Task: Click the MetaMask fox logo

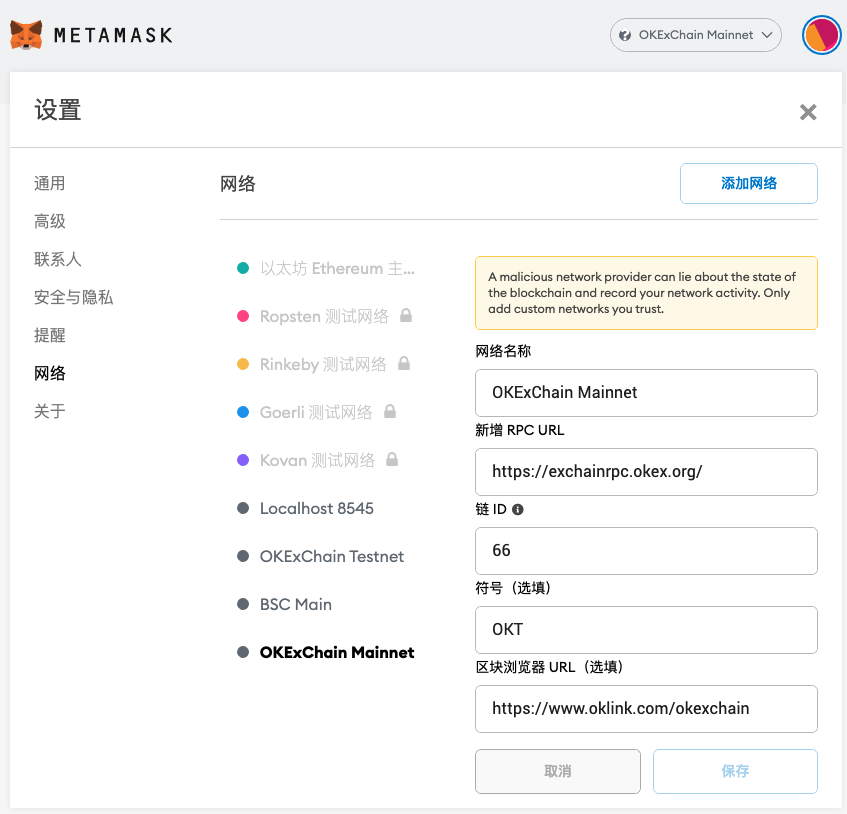Action: pyautogui.click(x=26, y=35)
